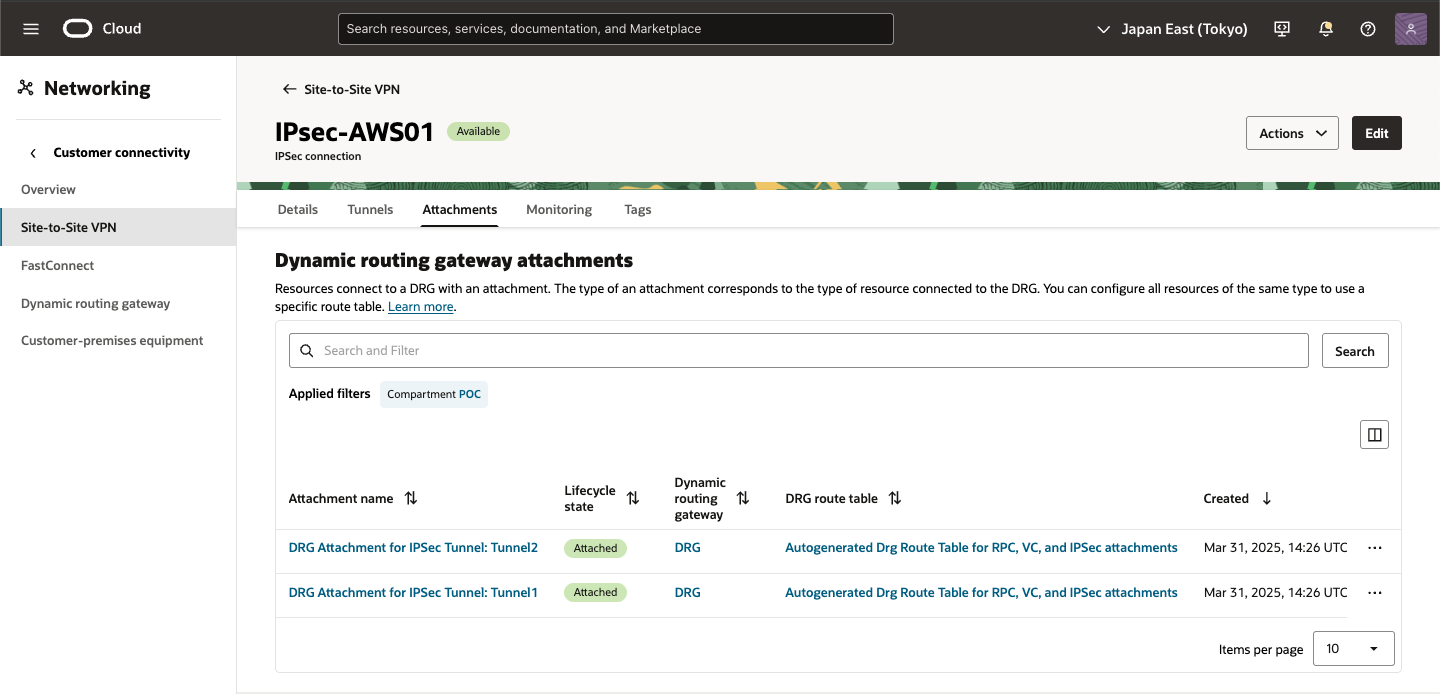Click Attached badge in Tunnel1 row
Image resolution: width=1440 pixels, height=694 pixels.
tap(596, 593)
